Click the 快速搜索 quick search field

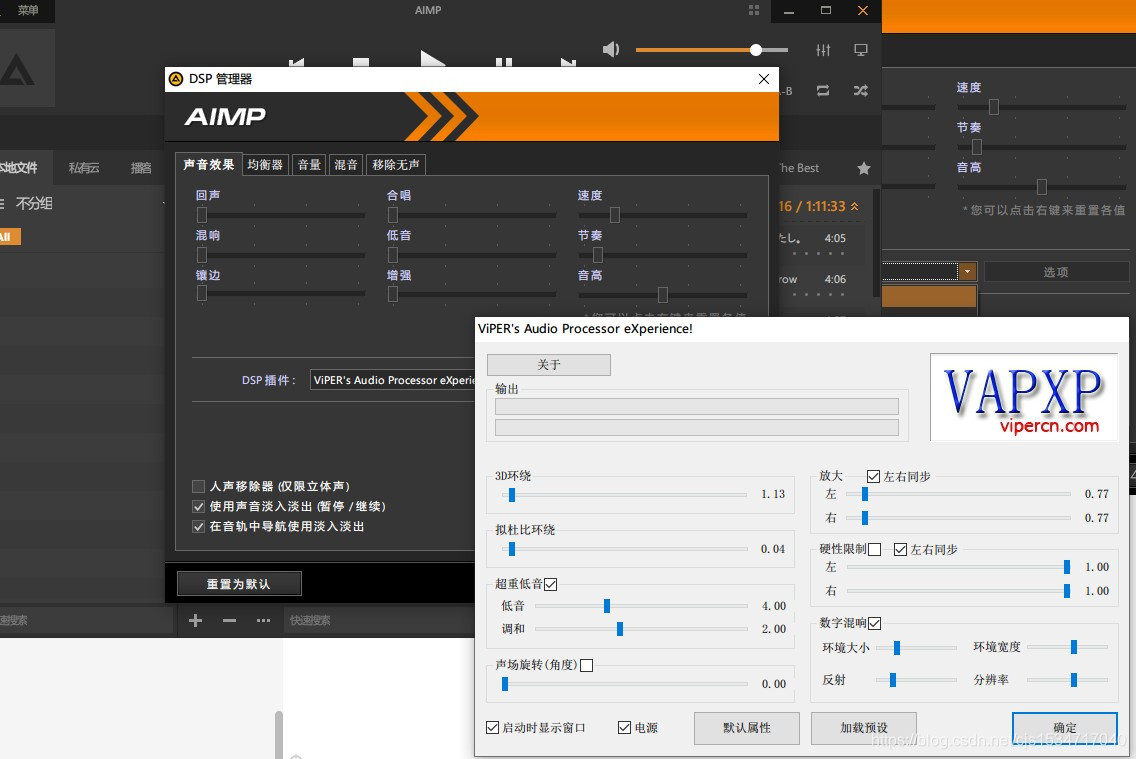point(377,620)
